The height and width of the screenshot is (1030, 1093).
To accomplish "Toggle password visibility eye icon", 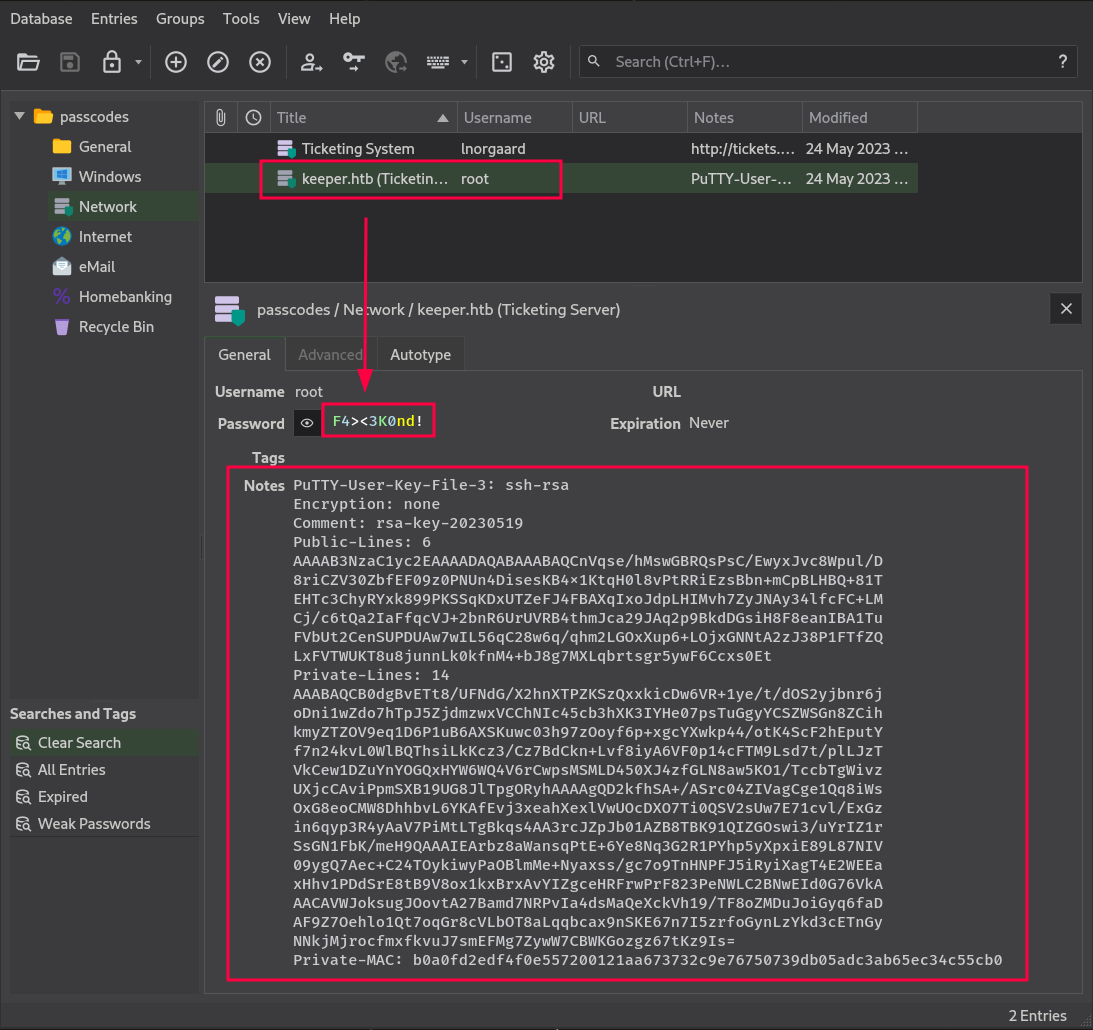I will (x=307, y=423).
